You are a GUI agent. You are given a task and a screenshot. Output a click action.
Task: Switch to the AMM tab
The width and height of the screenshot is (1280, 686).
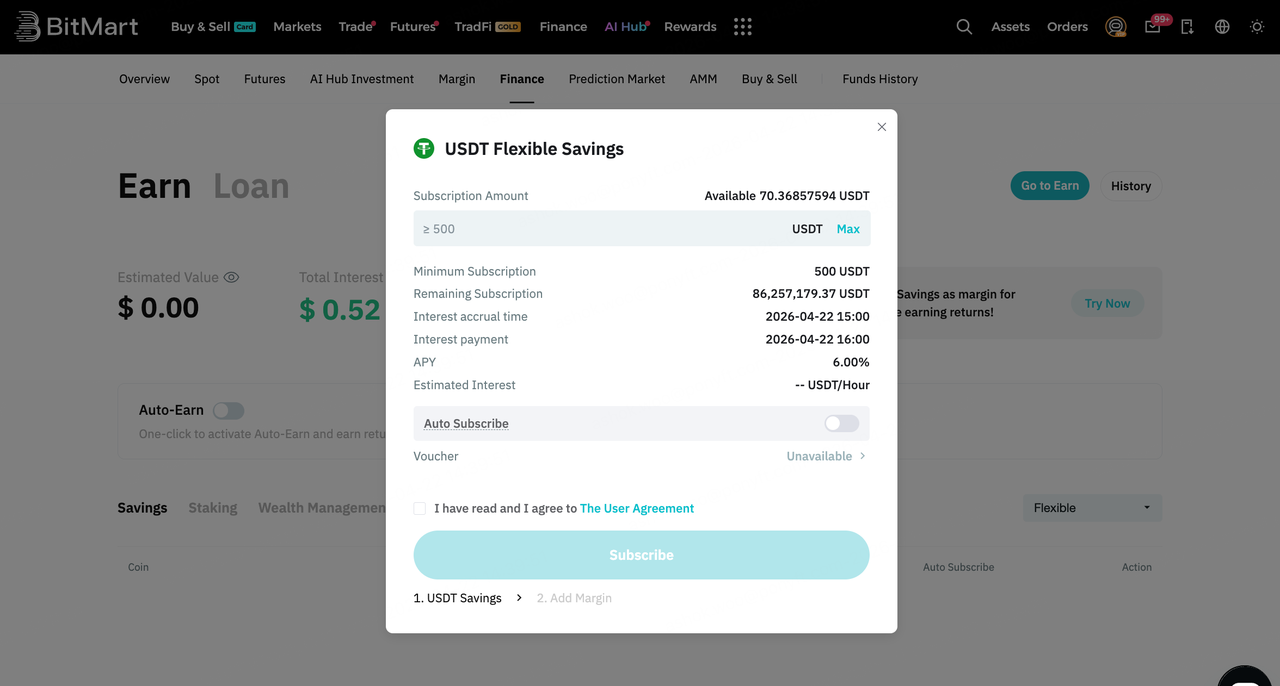pos(703,79)
